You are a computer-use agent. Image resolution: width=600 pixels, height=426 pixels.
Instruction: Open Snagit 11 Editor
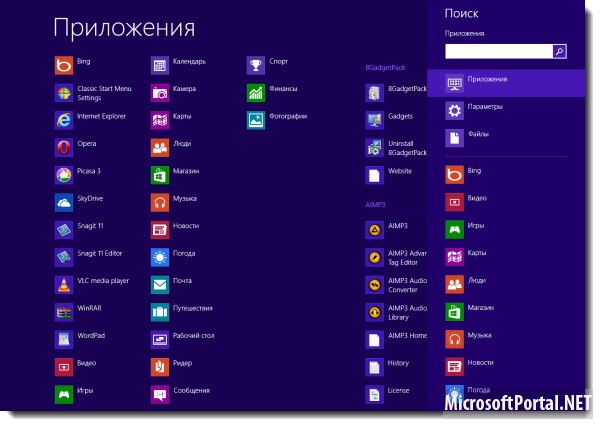88,257
